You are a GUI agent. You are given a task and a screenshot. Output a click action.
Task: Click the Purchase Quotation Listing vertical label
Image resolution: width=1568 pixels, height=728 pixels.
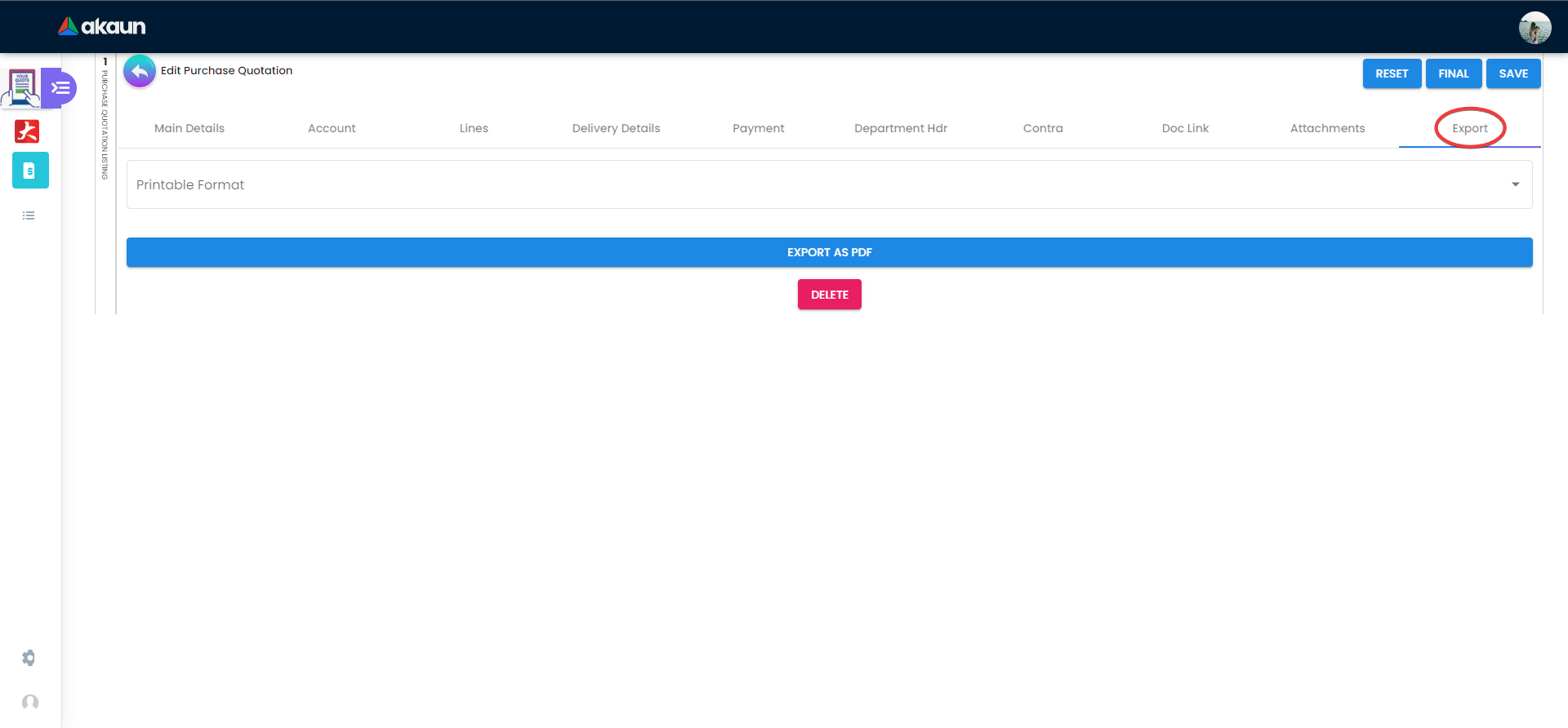coord(105,124)
